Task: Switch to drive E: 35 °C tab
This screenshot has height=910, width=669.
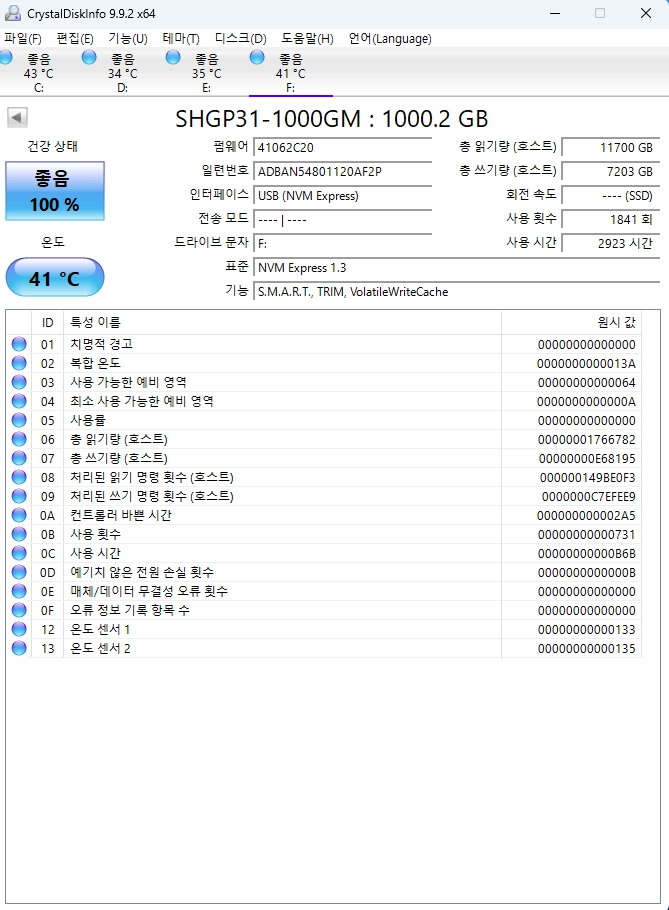Action: pos(207,73)
